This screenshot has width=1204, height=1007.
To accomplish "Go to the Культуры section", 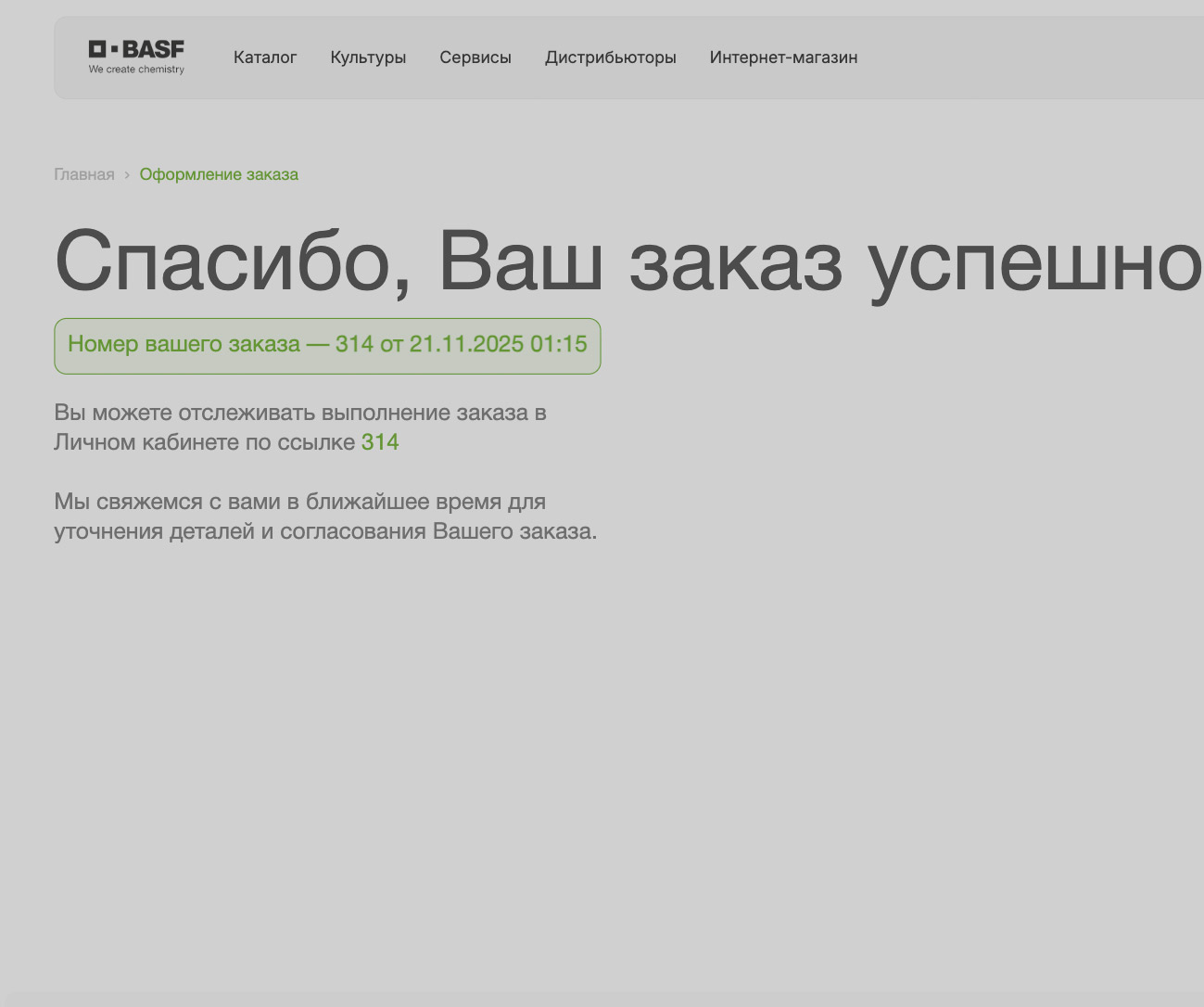I will coord(368,57).
